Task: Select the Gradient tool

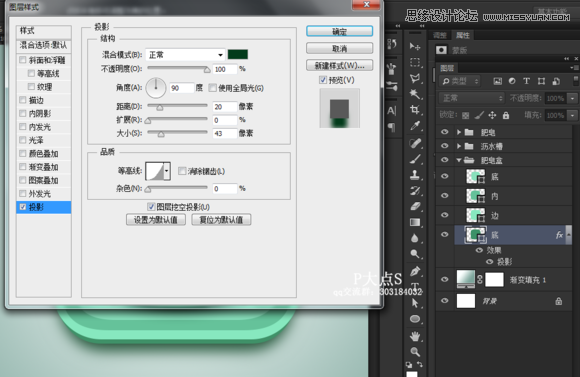Action: (415, 222)
